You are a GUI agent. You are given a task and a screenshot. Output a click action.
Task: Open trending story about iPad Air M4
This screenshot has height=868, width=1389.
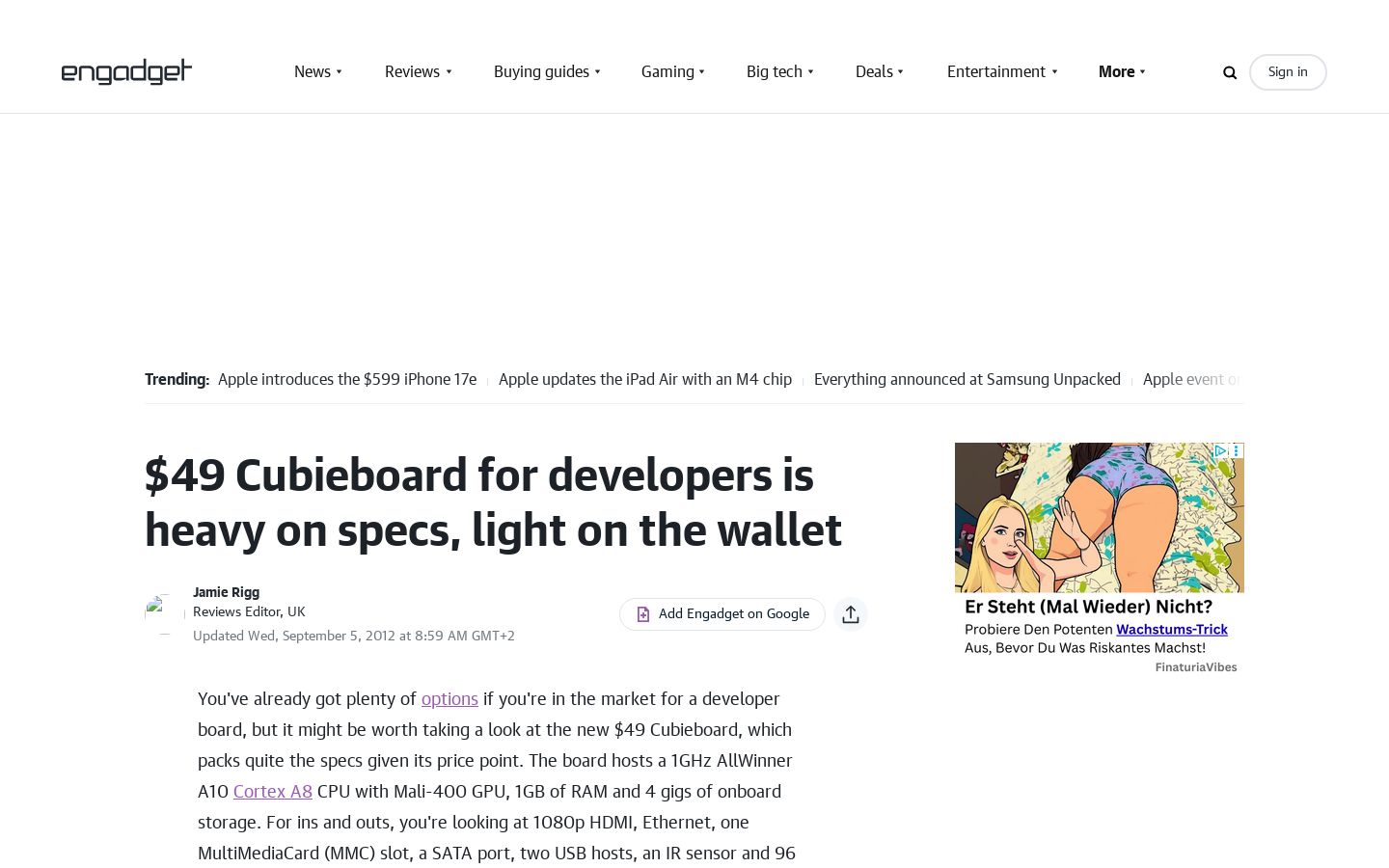645,379
